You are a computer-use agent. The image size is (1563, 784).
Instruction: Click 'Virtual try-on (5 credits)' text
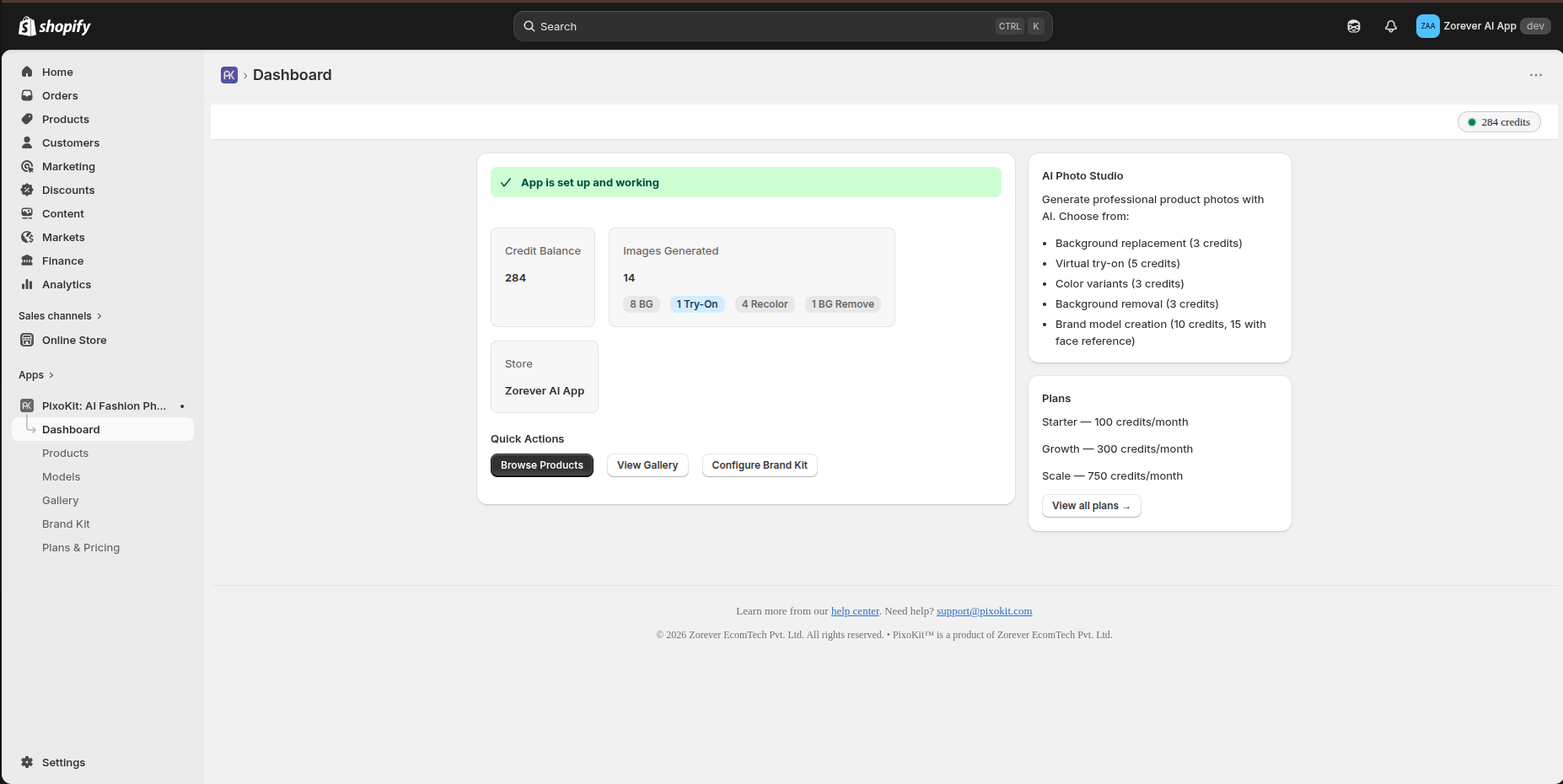coord(1118,264)
